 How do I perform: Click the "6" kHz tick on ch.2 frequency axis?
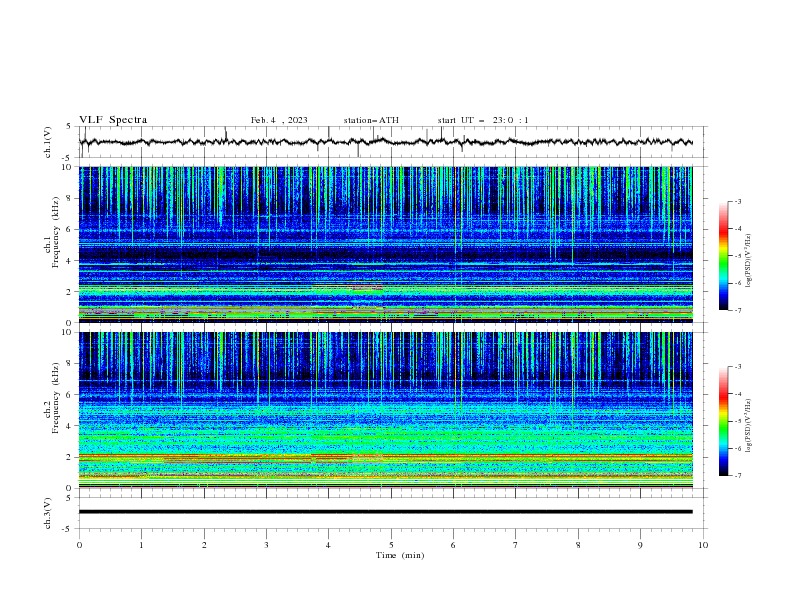(70, 394)
